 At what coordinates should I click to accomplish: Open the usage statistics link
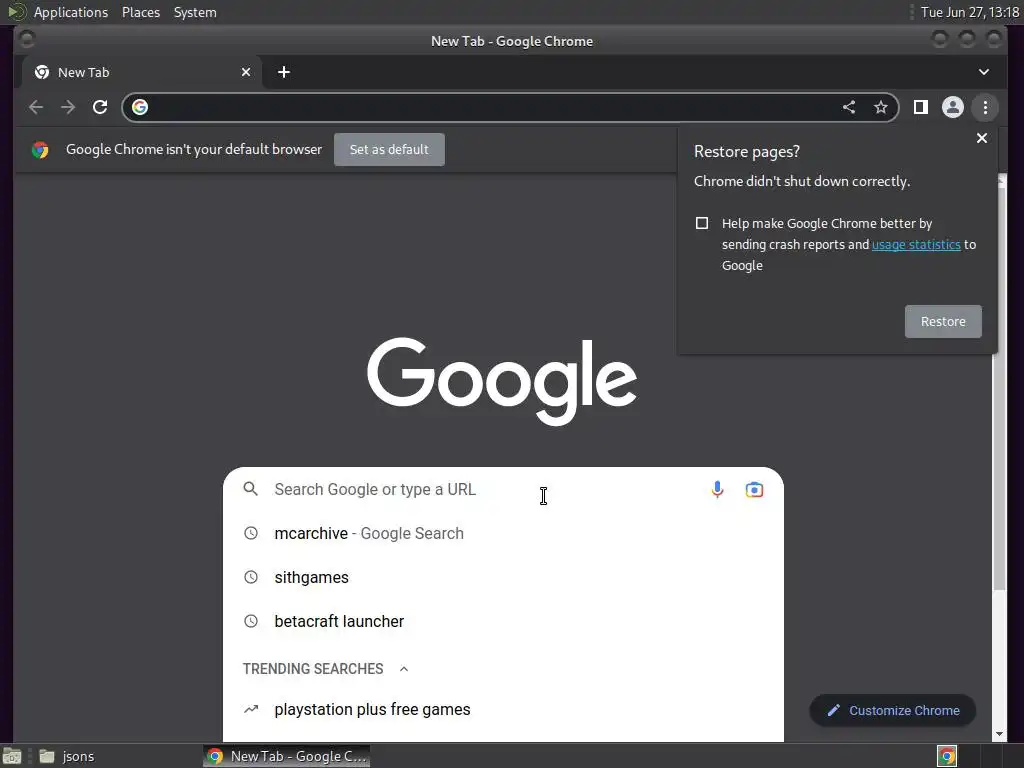[x=916, y=244]
